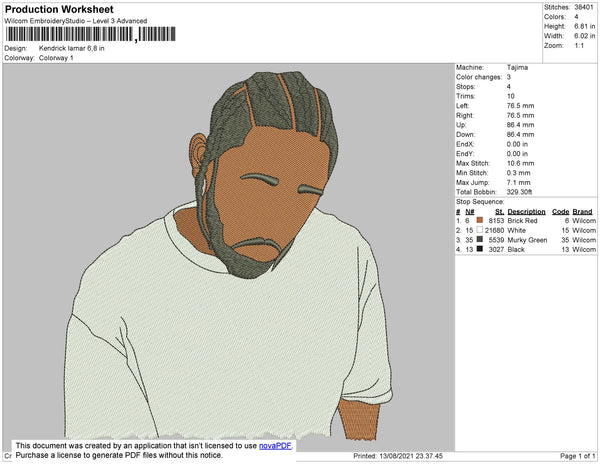Click the Max Stitch value 10.6 mm

[520, 163]
